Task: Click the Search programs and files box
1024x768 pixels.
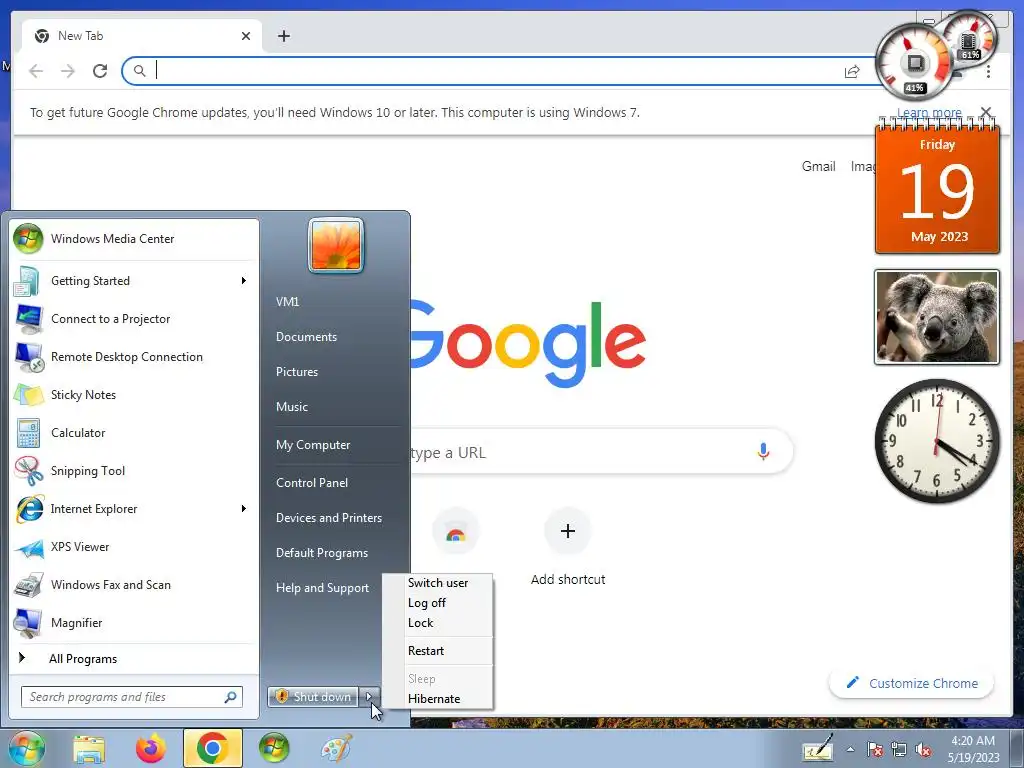Action: point(132,697)
